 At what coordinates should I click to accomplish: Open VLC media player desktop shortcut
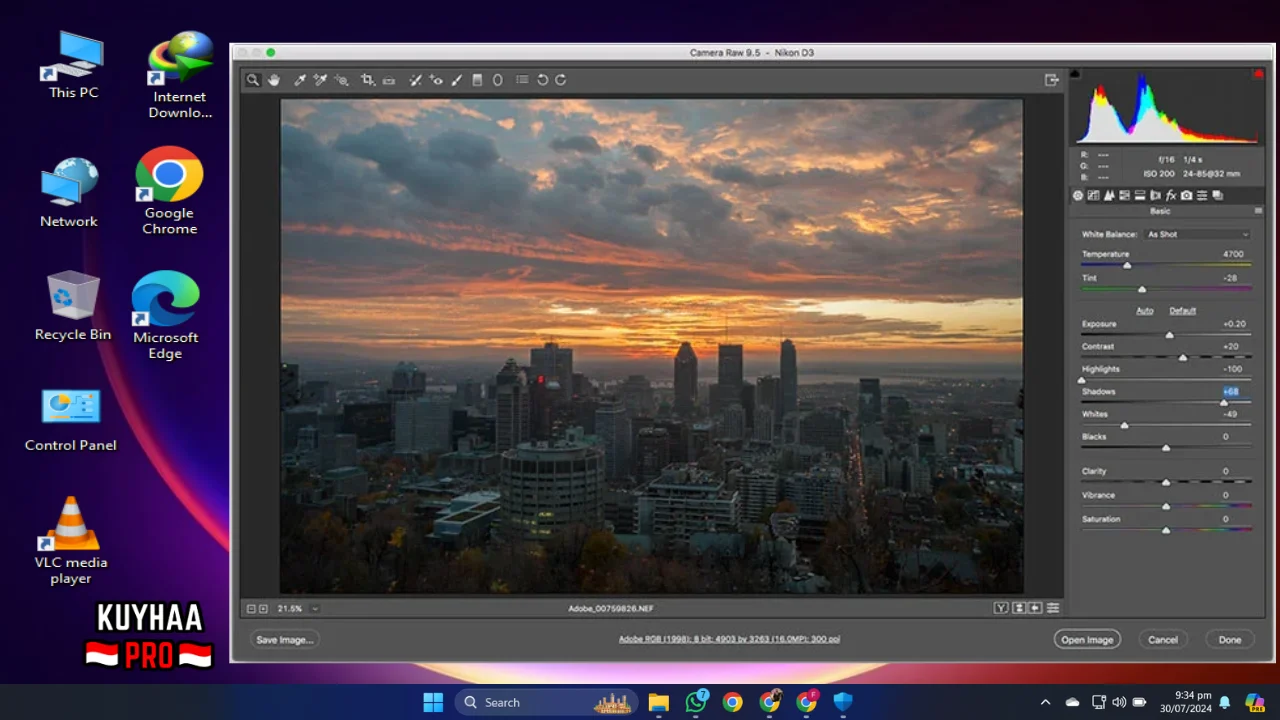(71, 540)
